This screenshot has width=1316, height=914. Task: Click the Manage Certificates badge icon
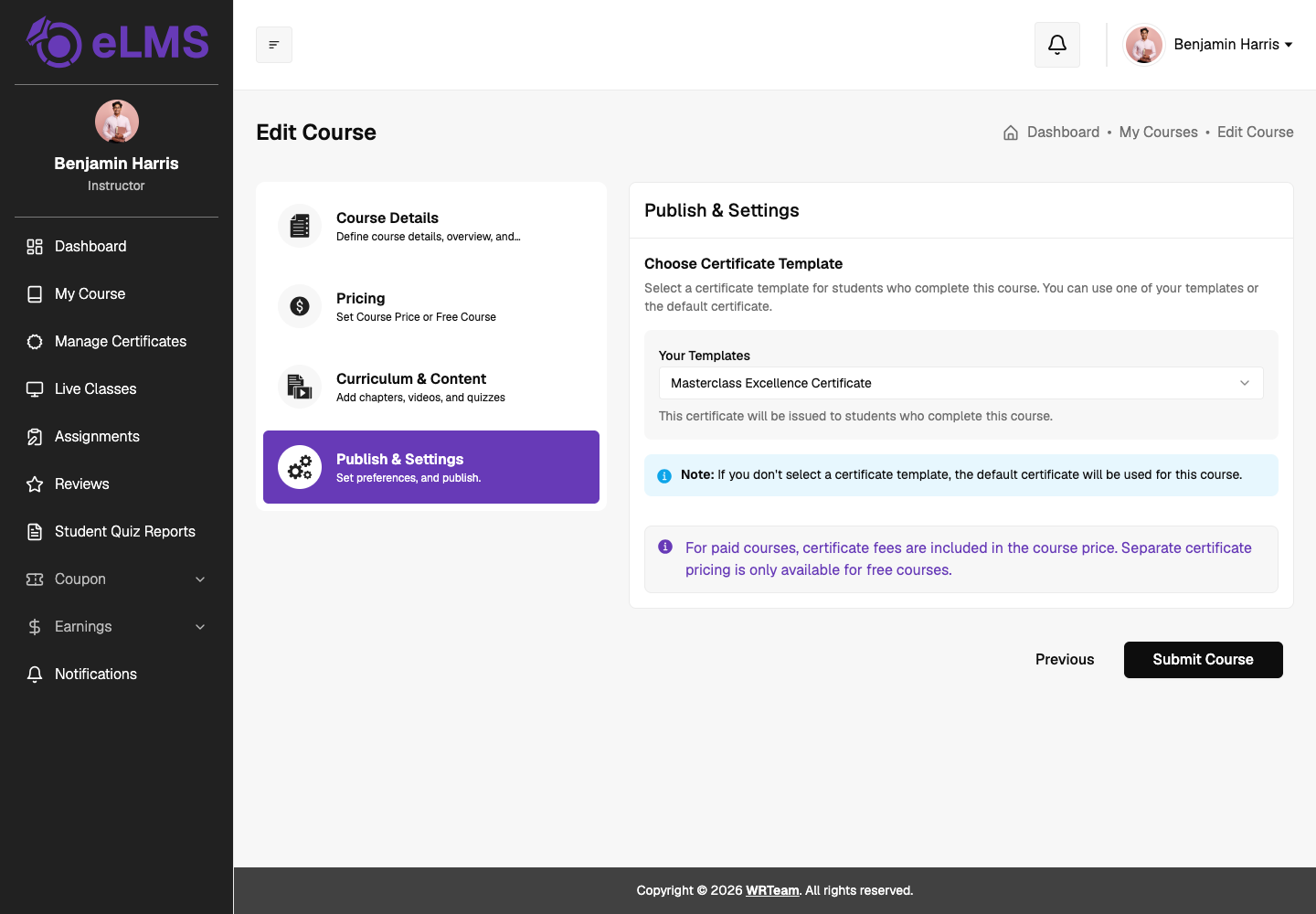point(35,342)
